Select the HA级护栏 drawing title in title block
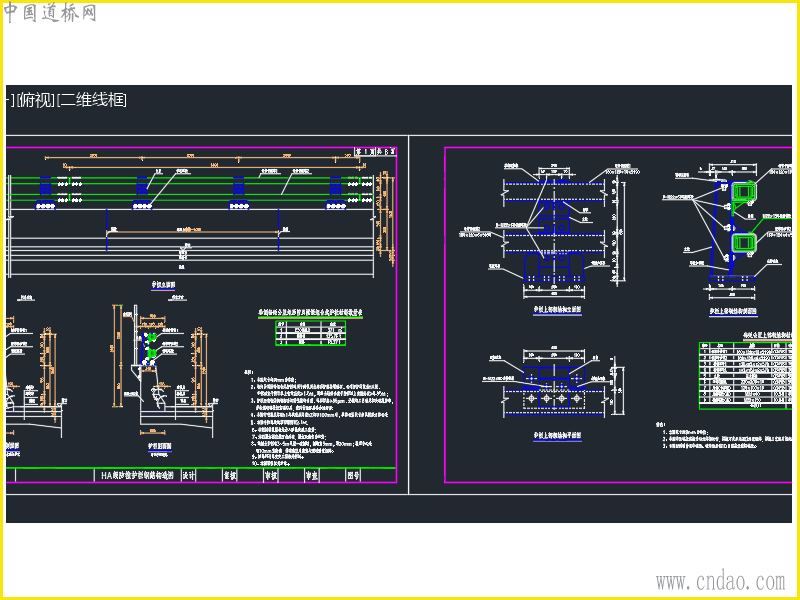Viewport: 800px width, 600px height. 138,476
